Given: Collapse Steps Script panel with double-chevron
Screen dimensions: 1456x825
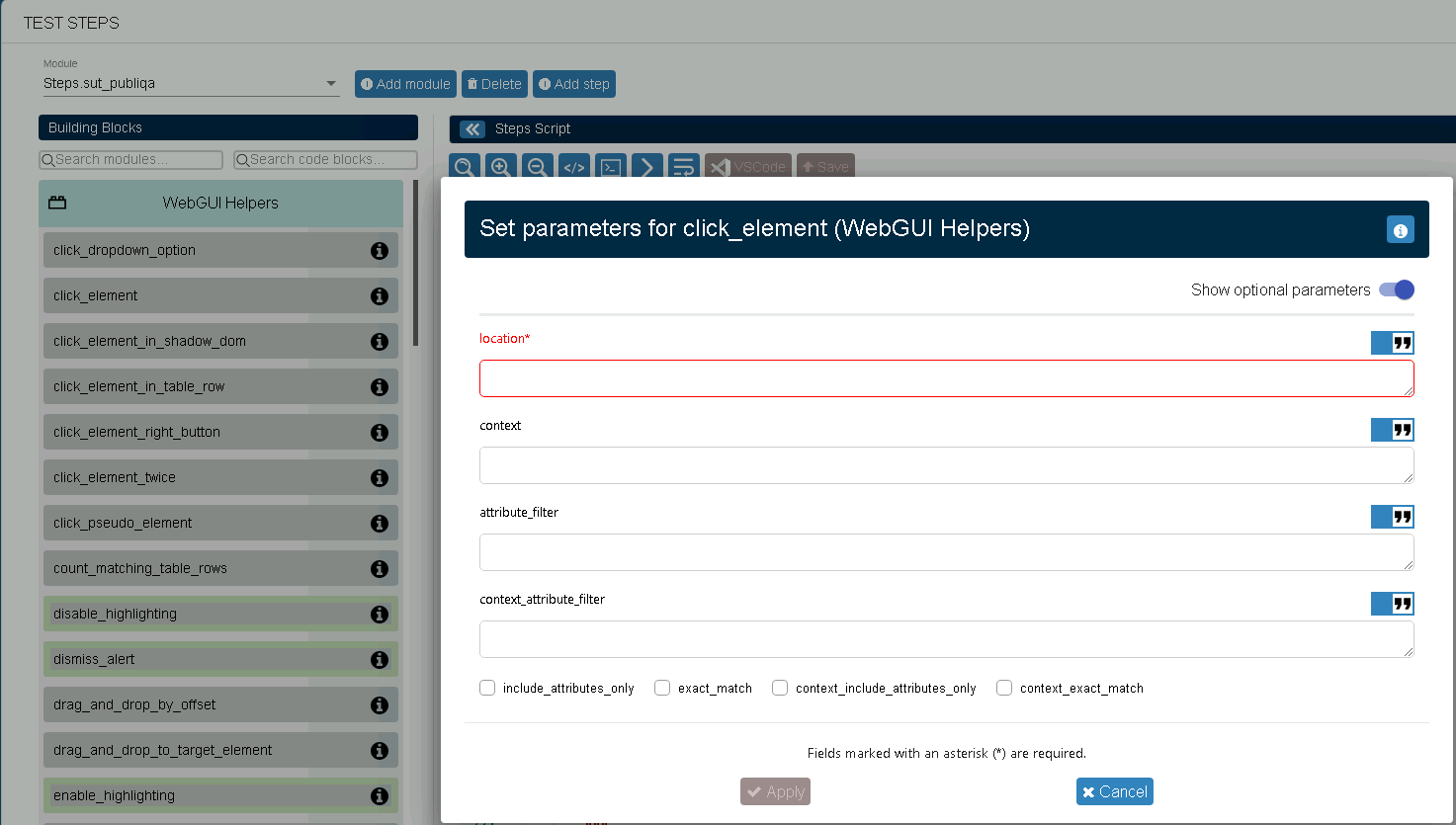Looking at the screenshot, I should pyautogui.click(x=472, y=129).
